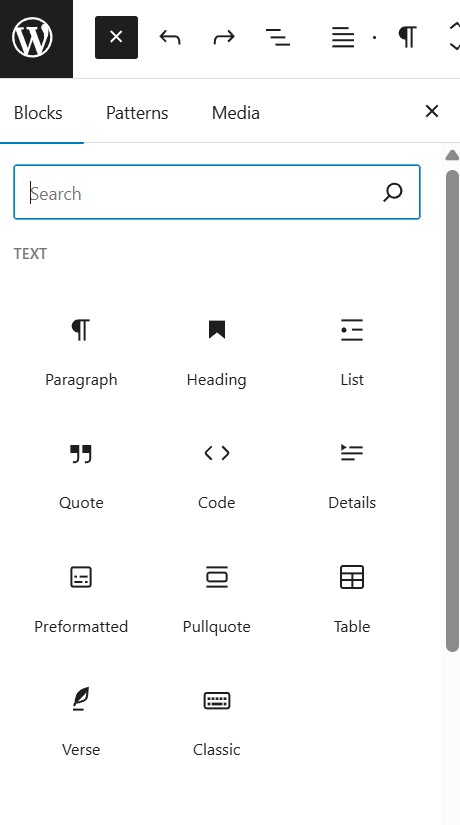Switch to the Patterns tab
This screenshot has width=460, height=825.
coord(137,113)
